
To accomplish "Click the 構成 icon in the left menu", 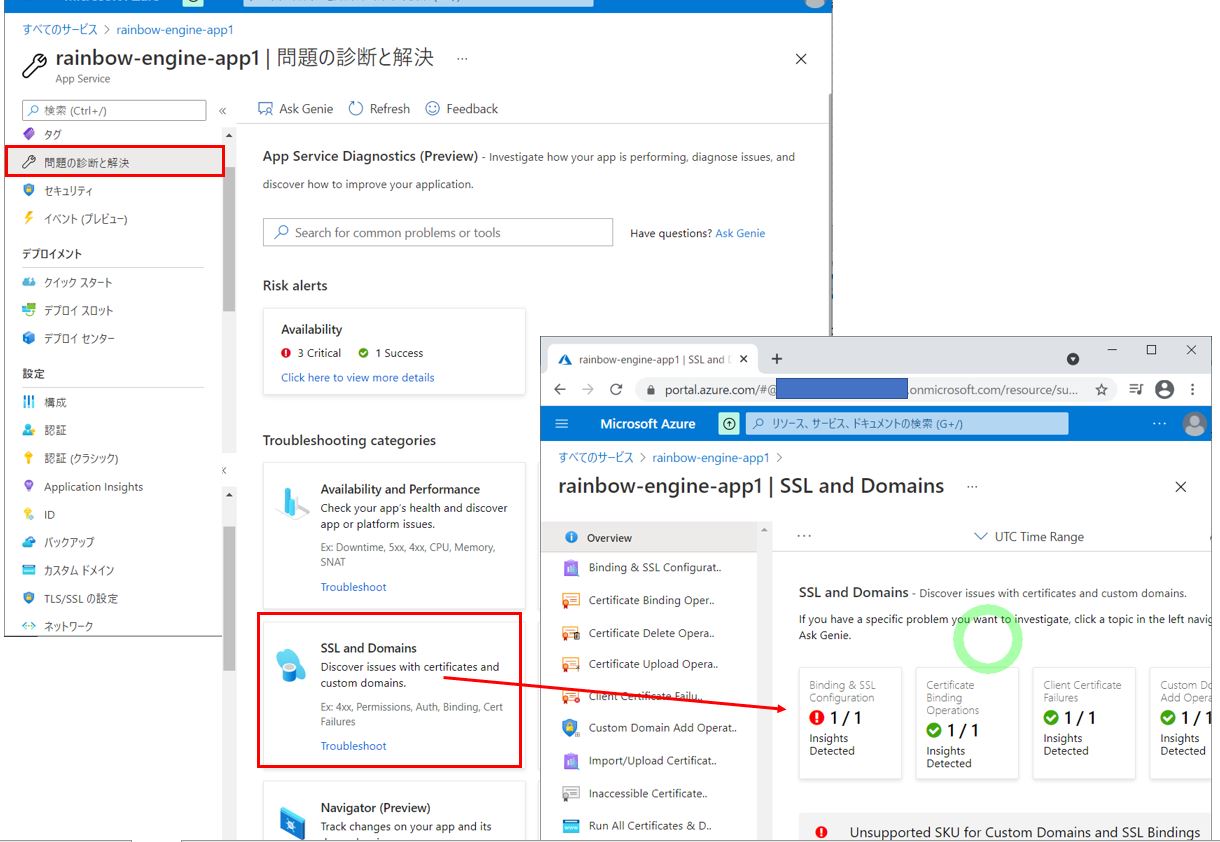I will point(28,401).
